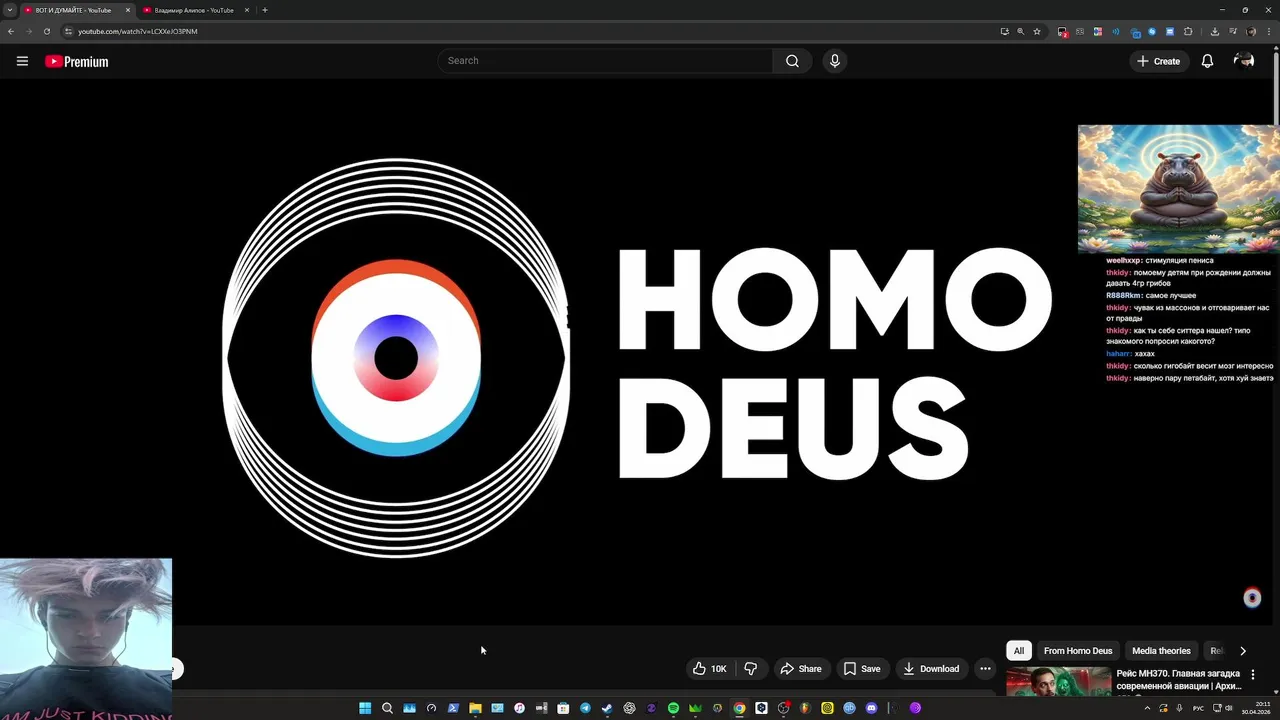Open a new browser tab

click(265, 10)
